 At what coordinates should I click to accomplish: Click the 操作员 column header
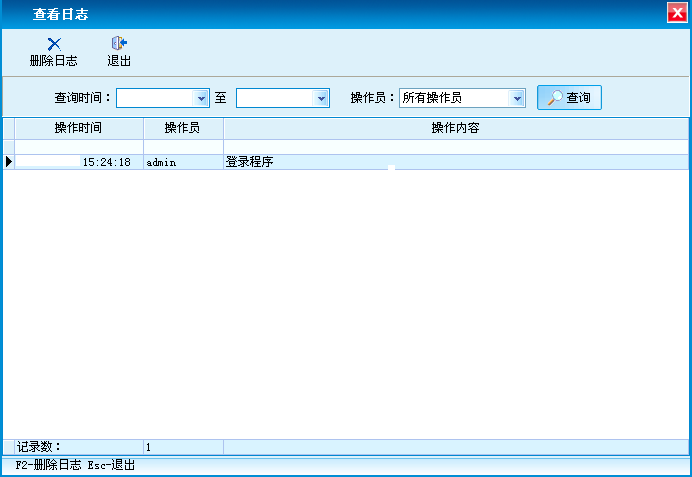click(x=182, y=128)
